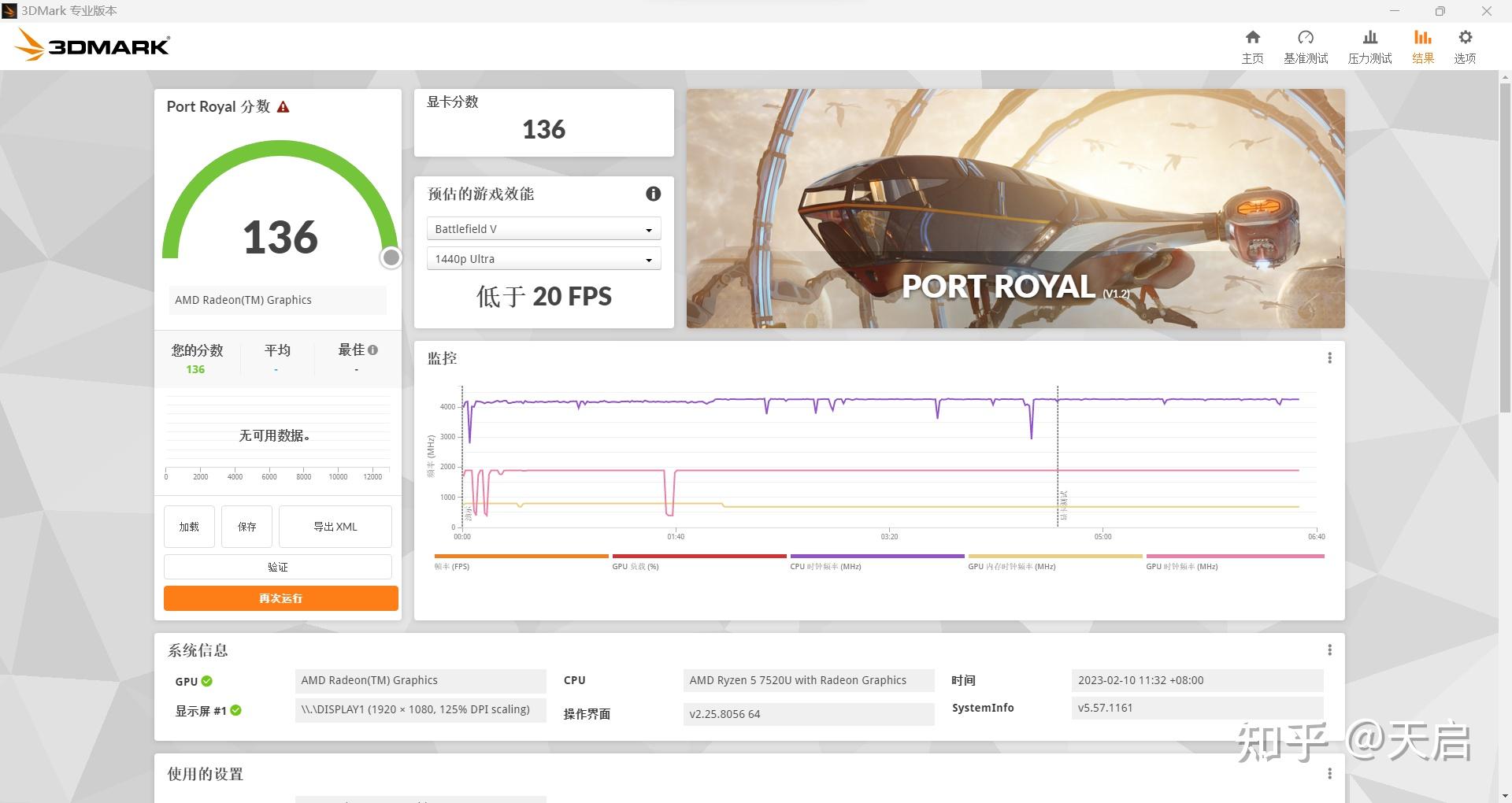1512x803 pixels.
Task: Restore down the 3DMark window
Action: 1440,11
